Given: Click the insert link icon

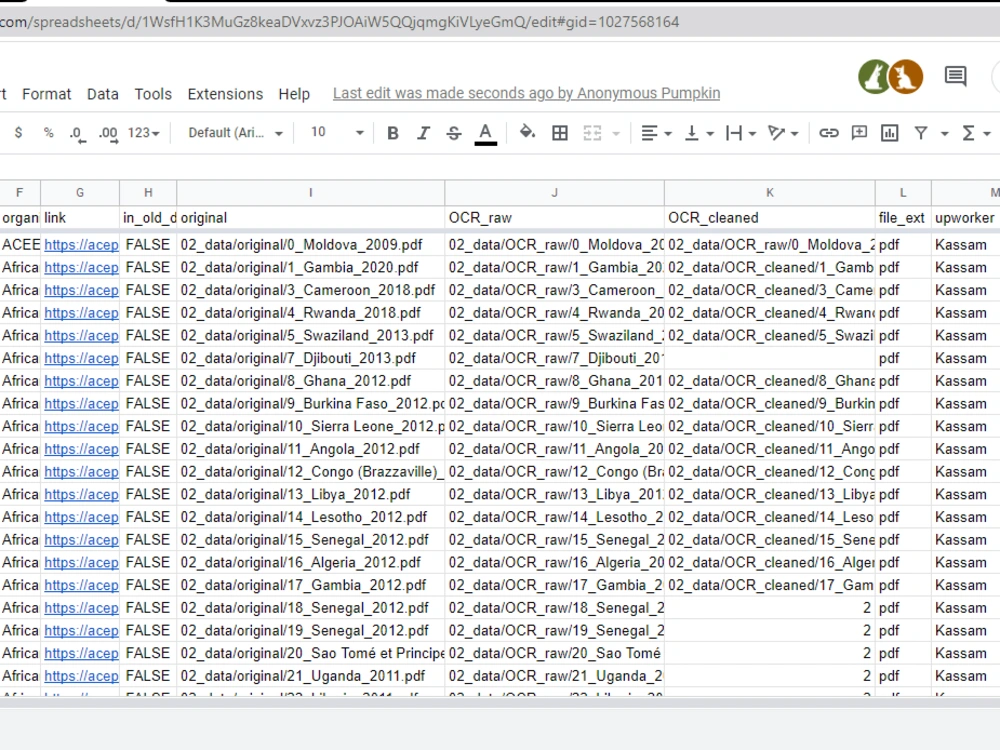Looking at the screenshot, I should [x=828, y=133].
